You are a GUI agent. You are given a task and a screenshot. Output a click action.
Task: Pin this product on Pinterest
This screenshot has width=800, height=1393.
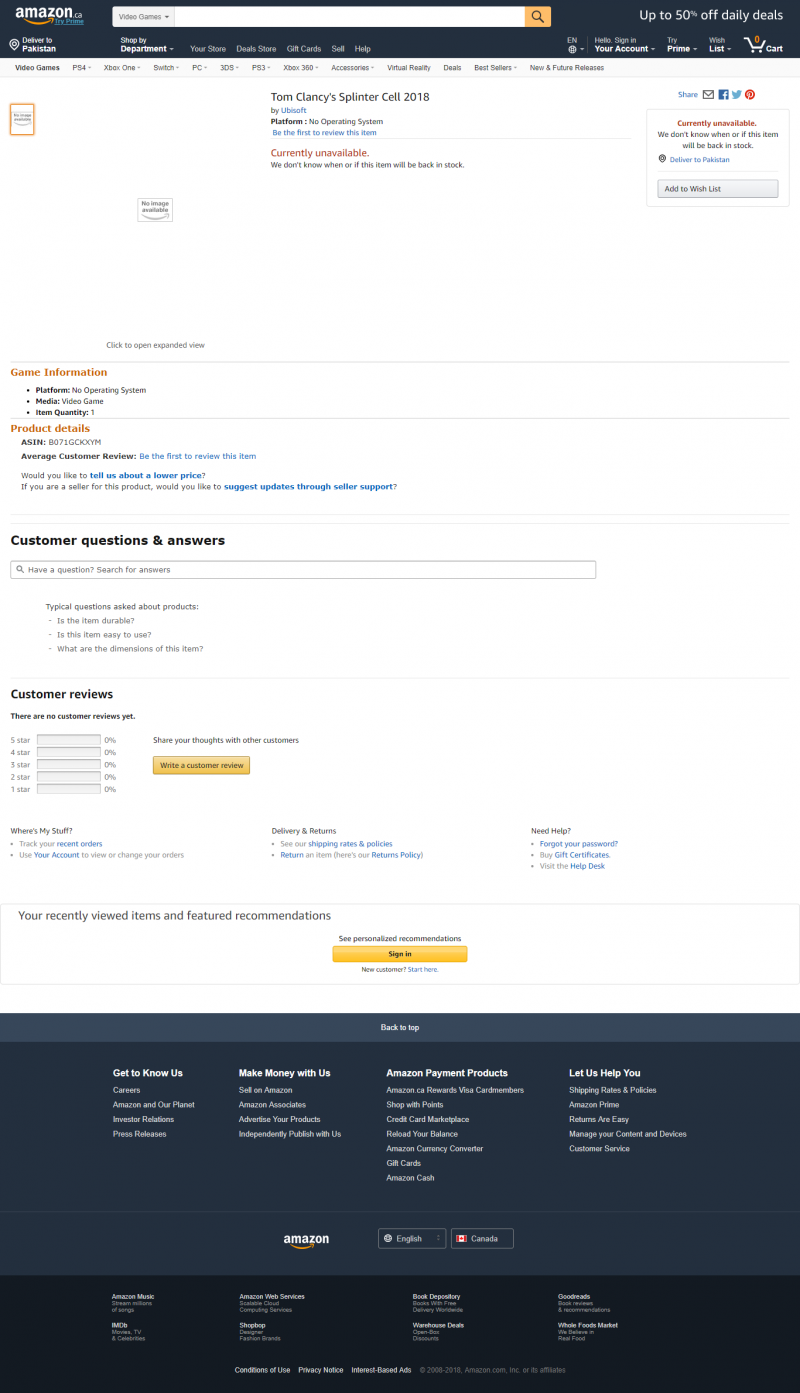[x=750, y=95]
